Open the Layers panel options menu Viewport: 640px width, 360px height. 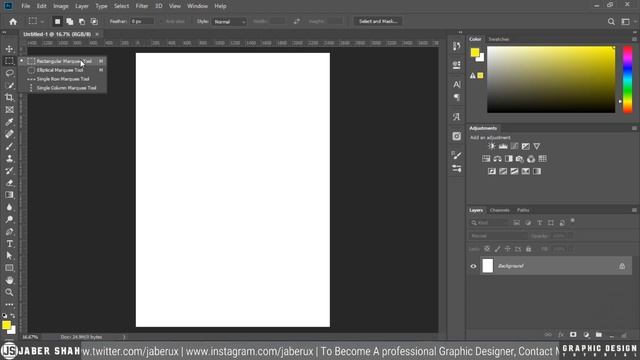click(x=634, y=210)
